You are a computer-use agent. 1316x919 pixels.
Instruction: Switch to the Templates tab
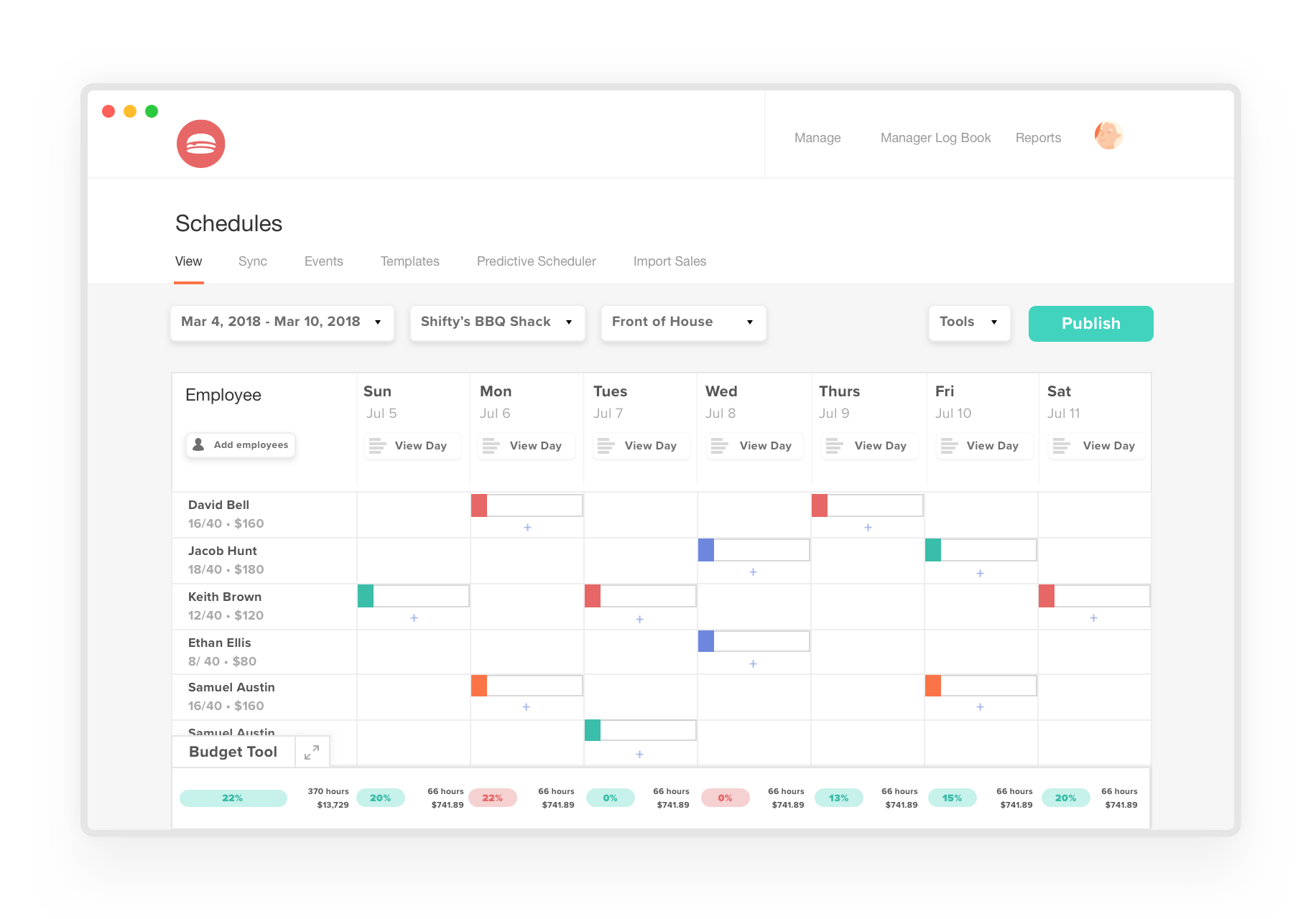(409, 261)
